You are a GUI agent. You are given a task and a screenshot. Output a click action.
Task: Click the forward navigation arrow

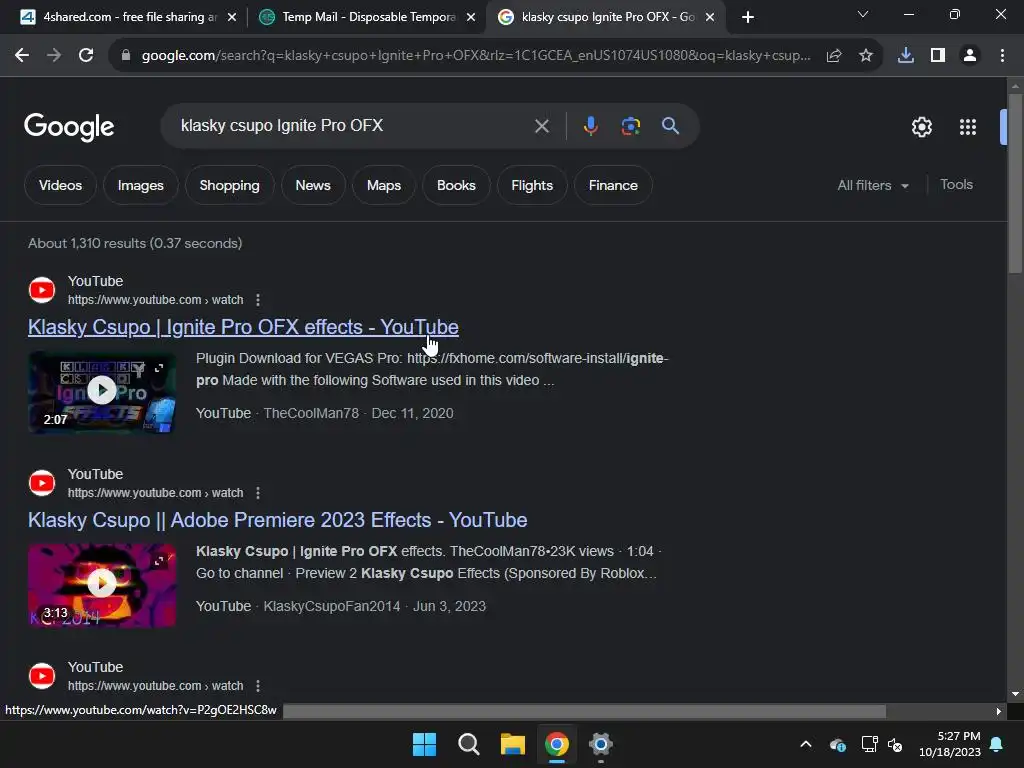click(x=54, y=56)
